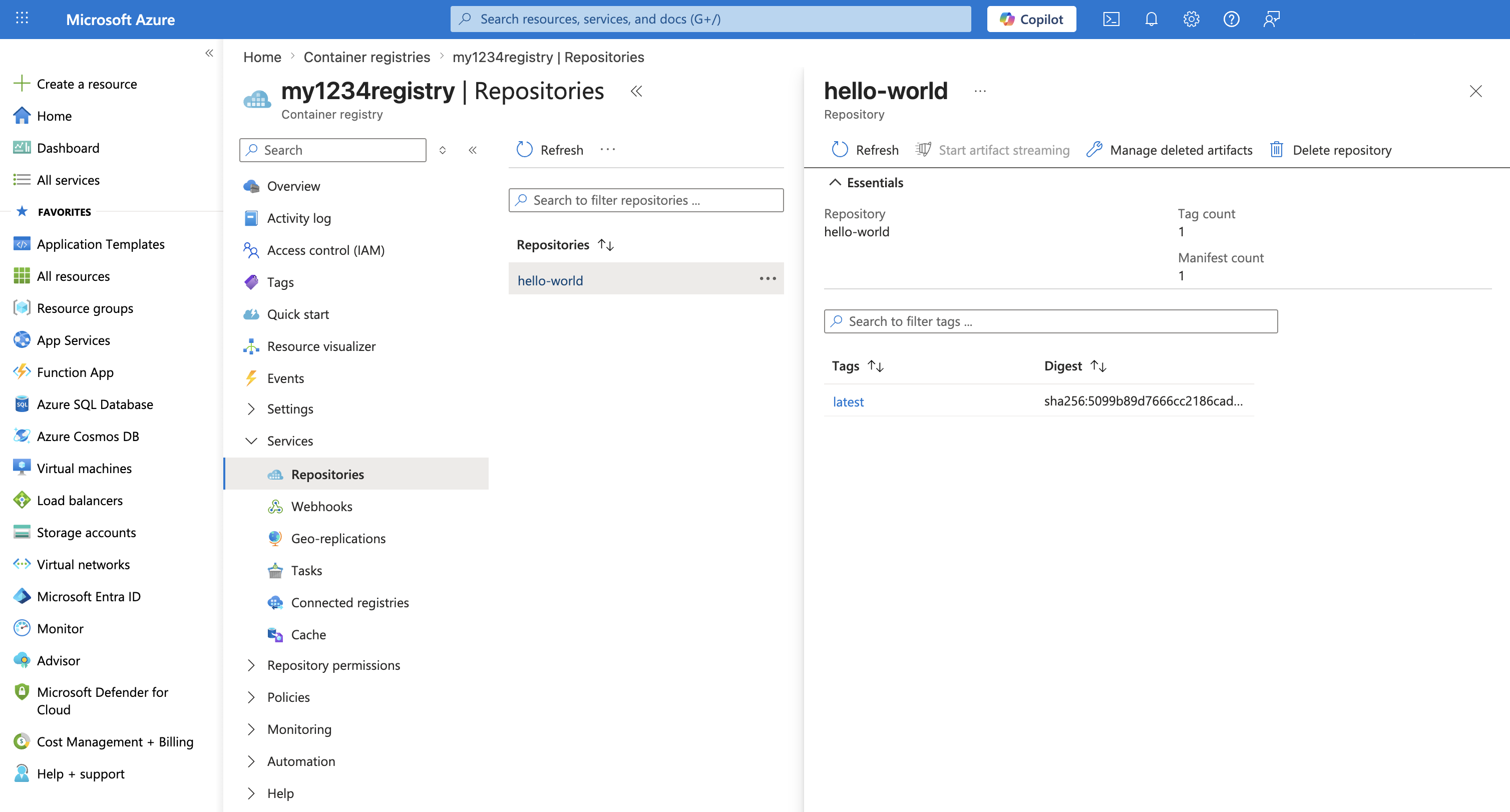Screen dimensions: 1510x812
Task: Sort by the Digest column
Action: click(1098, 366)
